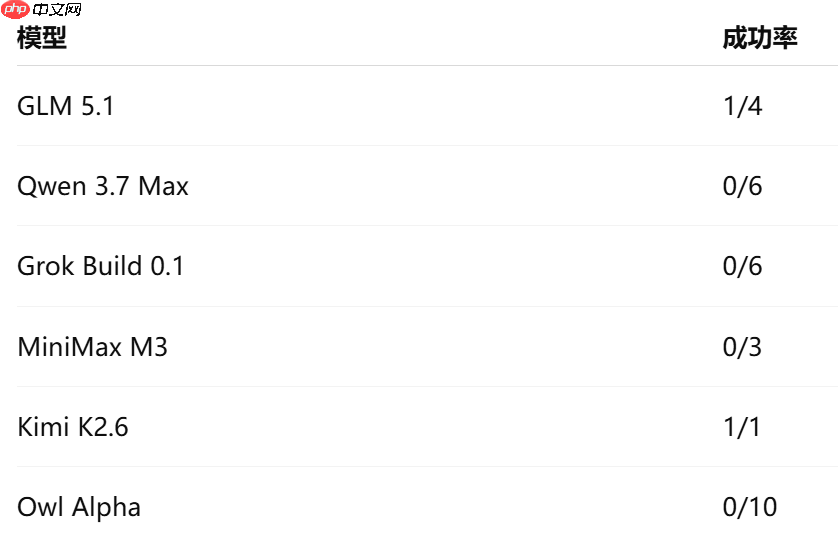The image size is (838, 554).
Task: Click the 1/1 success rate value
Action: (x=742, y=427)
